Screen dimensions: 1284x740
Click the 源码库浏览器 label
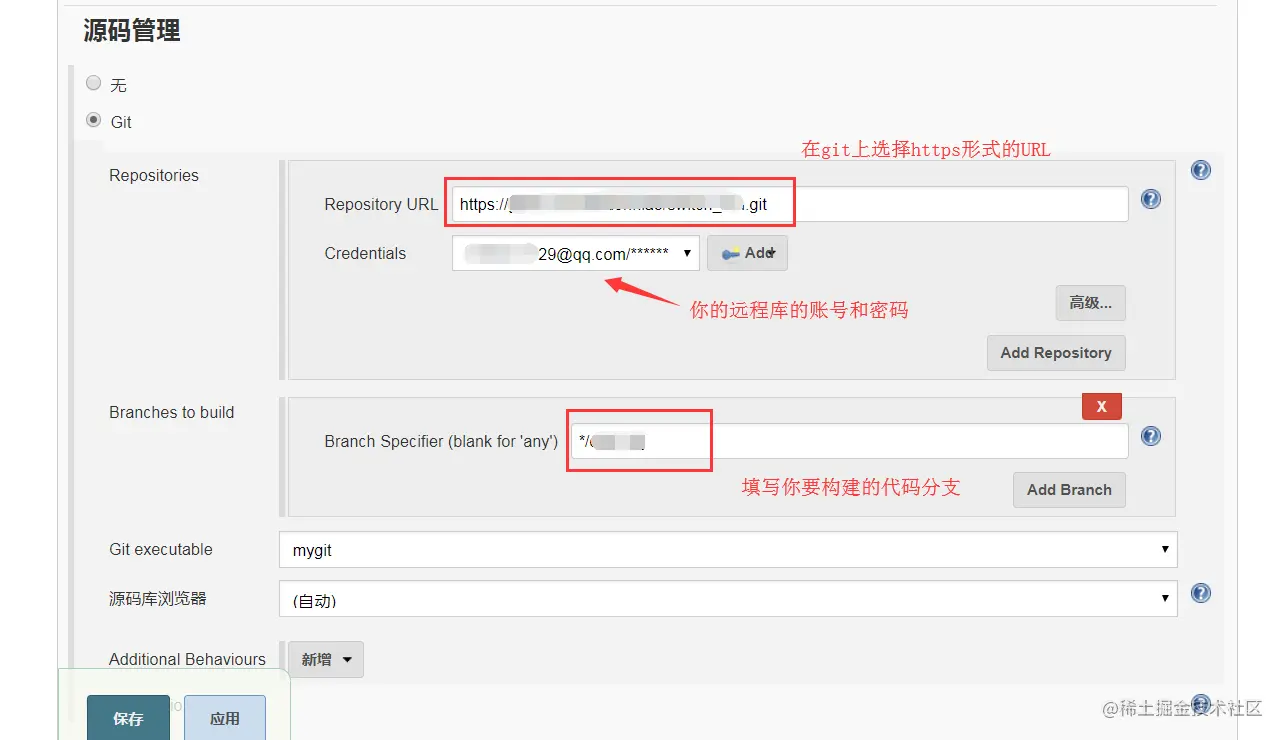[158, 599]
